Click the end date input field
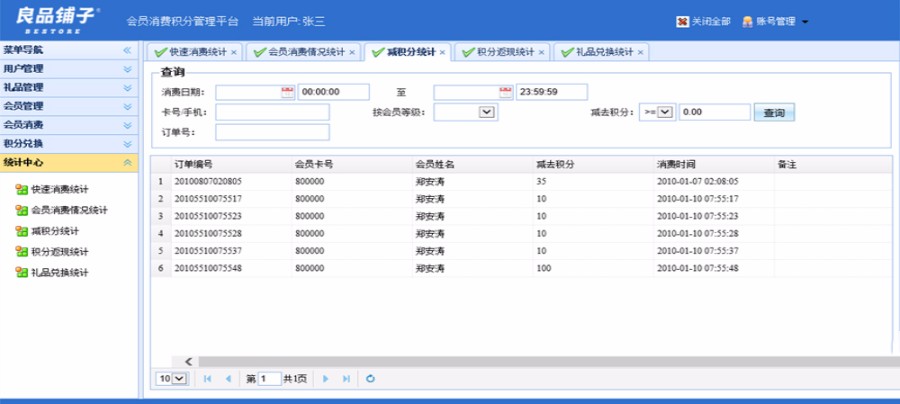This screenshot has width=900, height=404. tap(466, 92)
